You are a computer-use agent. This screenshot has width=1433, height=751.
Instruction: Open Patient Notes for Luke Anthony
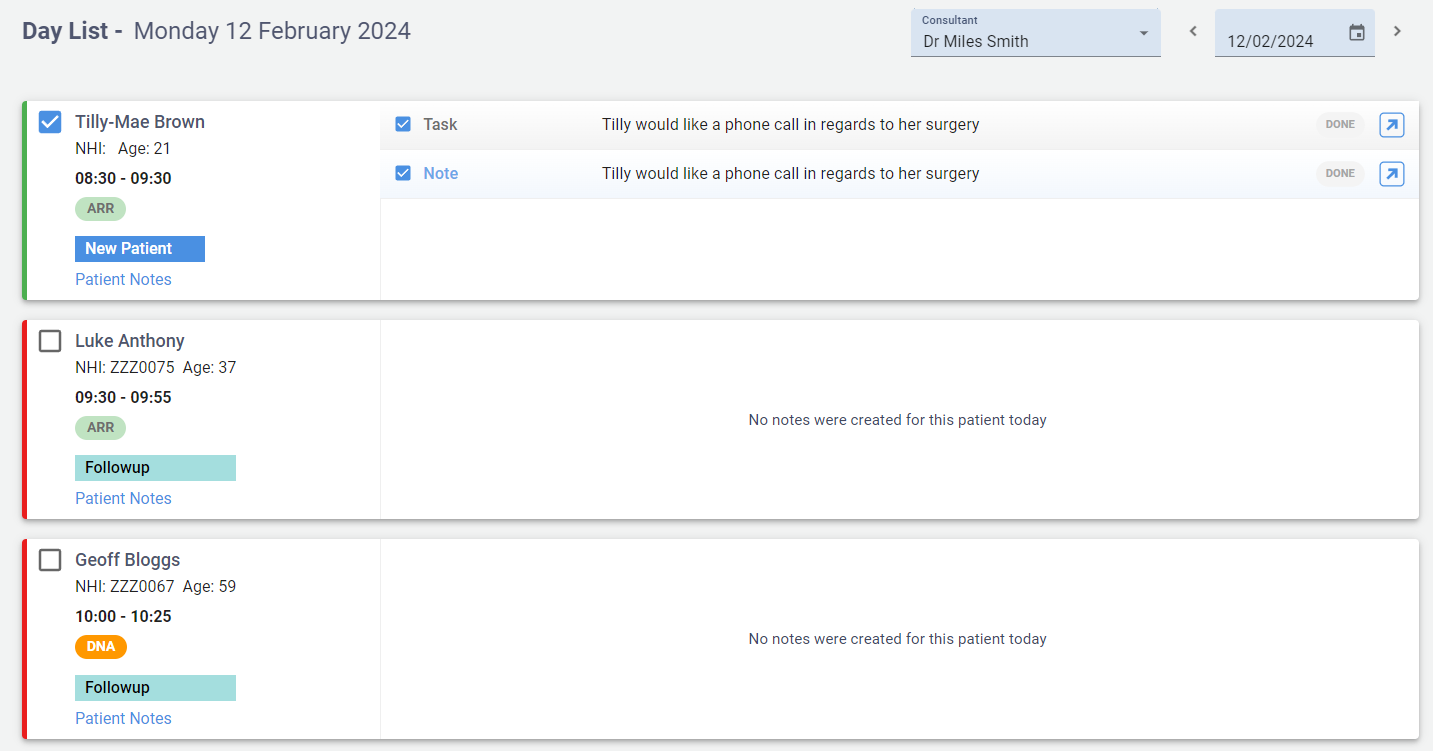coord(123,499)
